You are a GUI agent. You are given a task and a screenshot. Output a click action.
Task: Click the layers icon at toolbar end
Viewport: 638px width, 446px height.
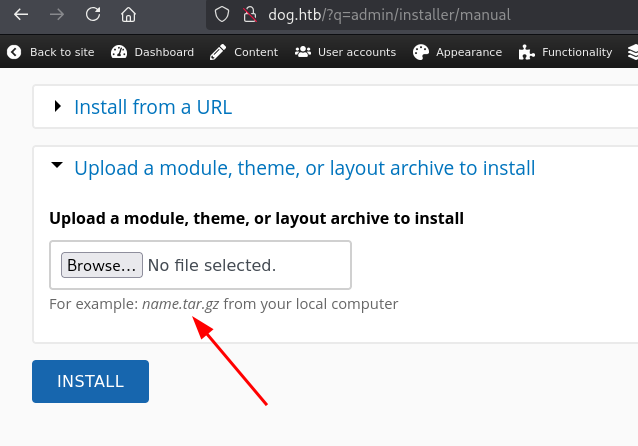tap(632, 52)
